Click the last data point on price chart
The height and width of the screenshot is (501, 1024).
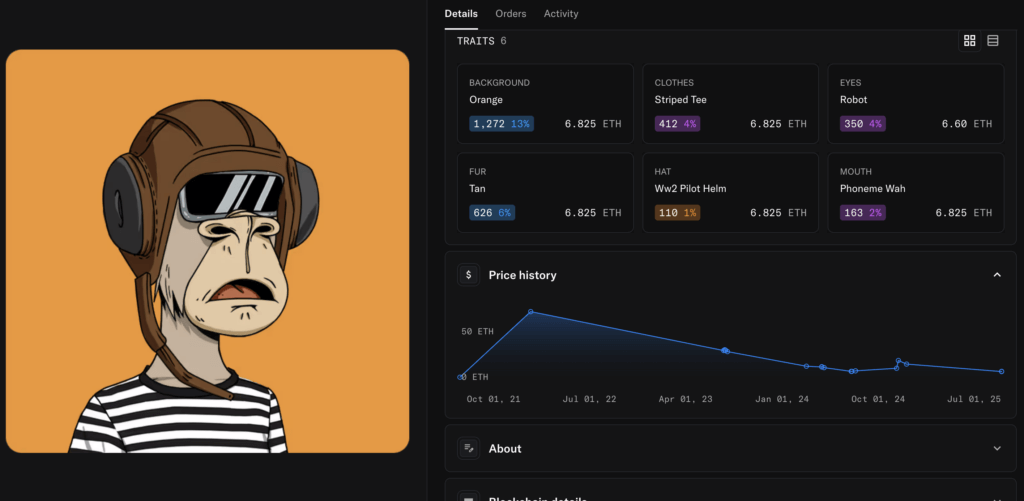1001,372
